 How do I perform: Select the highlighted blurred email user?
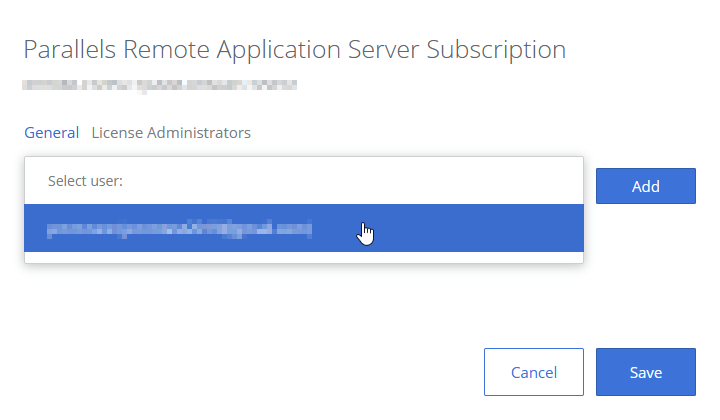coord(180,229)
